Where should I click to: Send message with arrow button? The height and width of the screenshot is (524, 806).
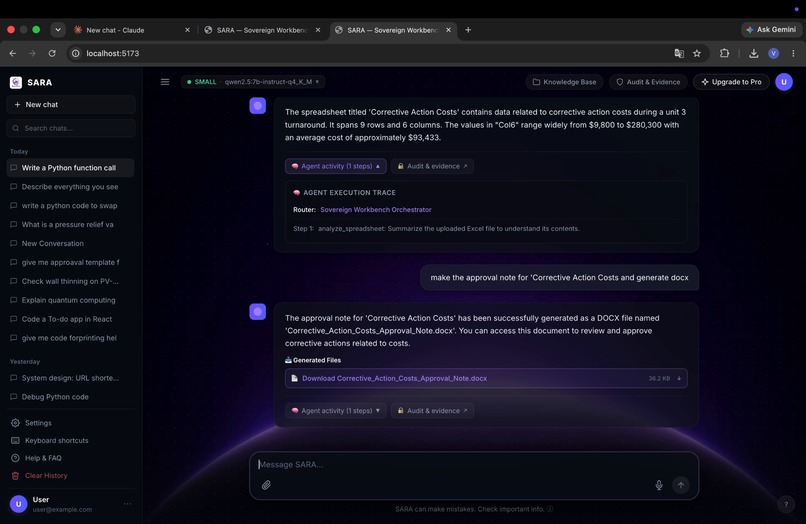(x=681, y=485)
